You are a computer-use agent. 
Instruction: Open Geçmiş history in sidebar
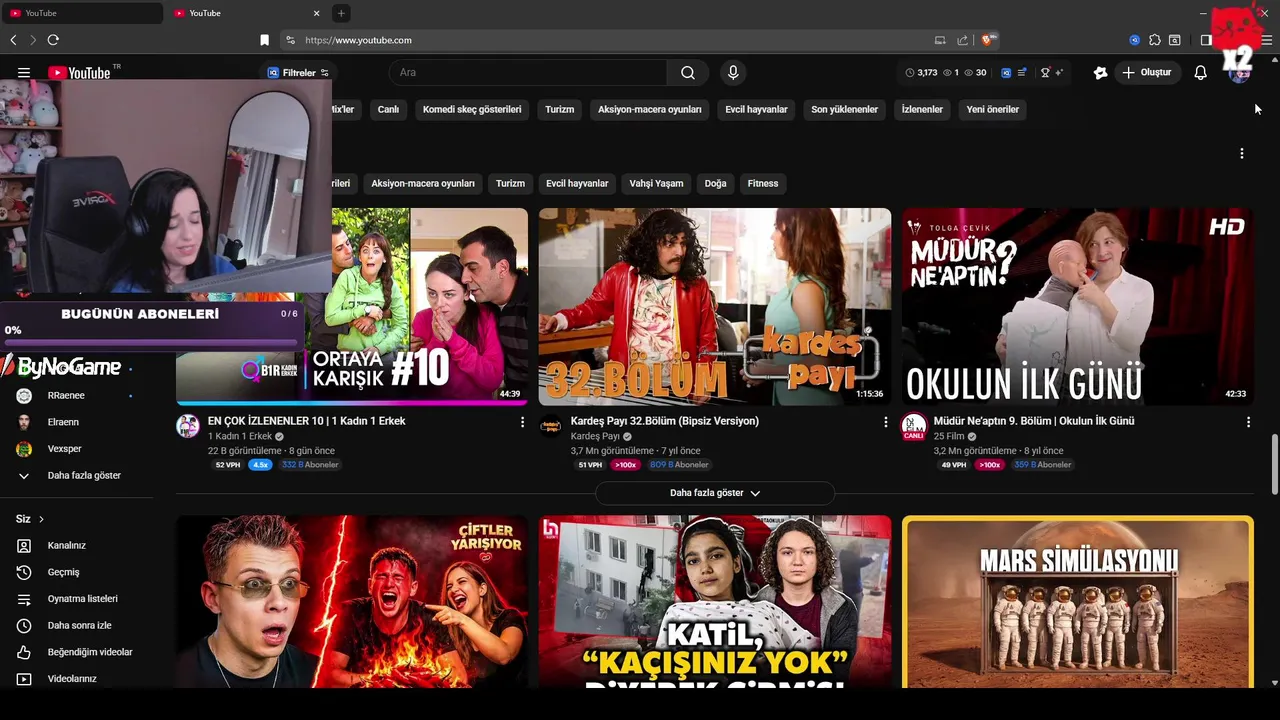[x=77, y=572]
